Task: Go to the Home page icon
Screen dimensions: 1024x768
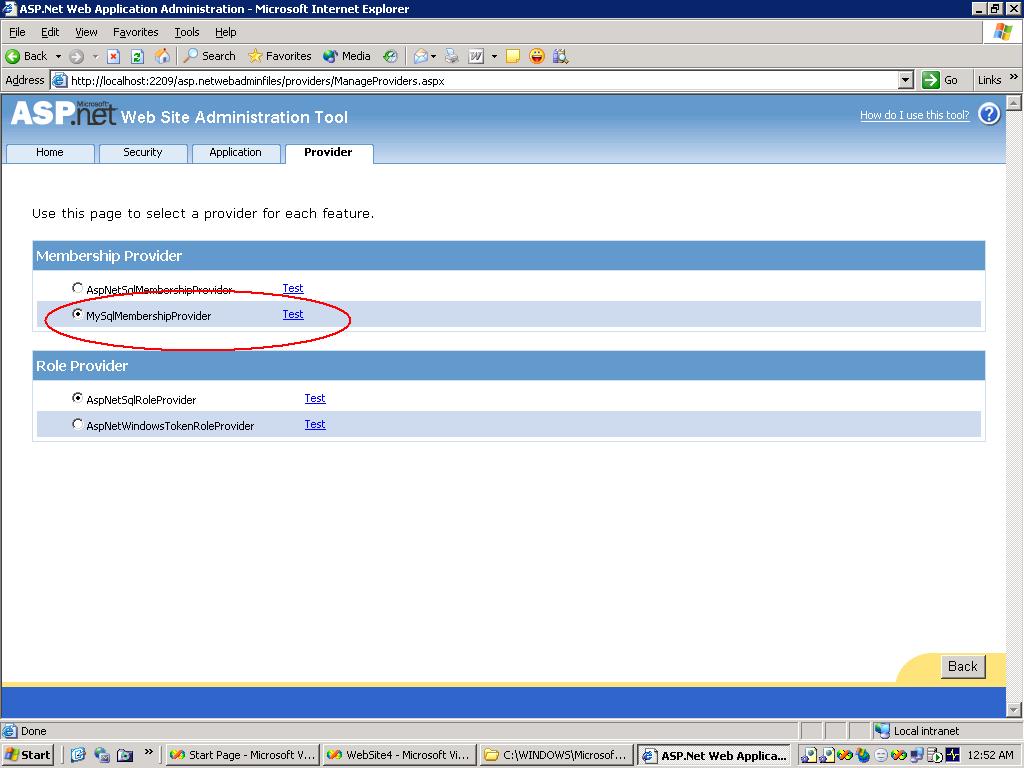Action: point(162,57)
